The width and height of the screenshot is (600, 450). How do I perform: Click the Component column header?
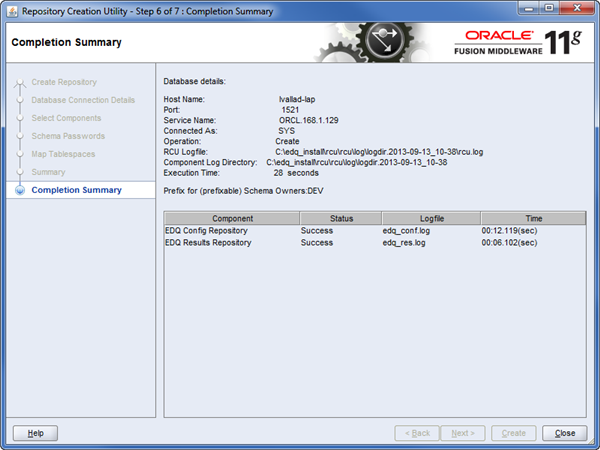(232, 218)
